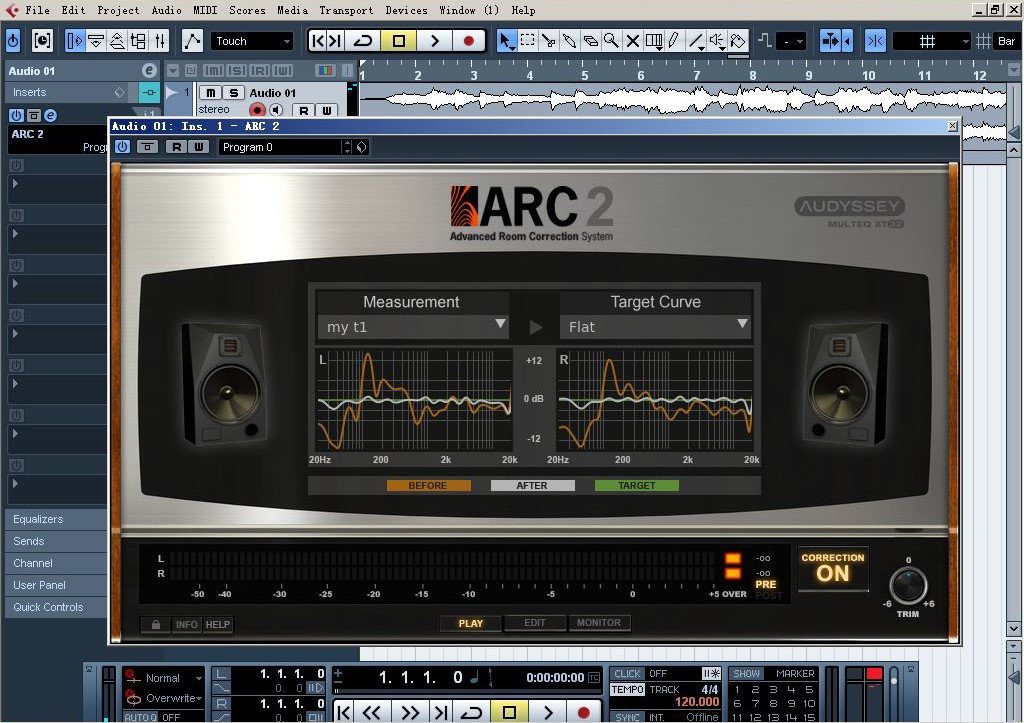Open the Pool window icon
1024x723 pixels.
138,40
